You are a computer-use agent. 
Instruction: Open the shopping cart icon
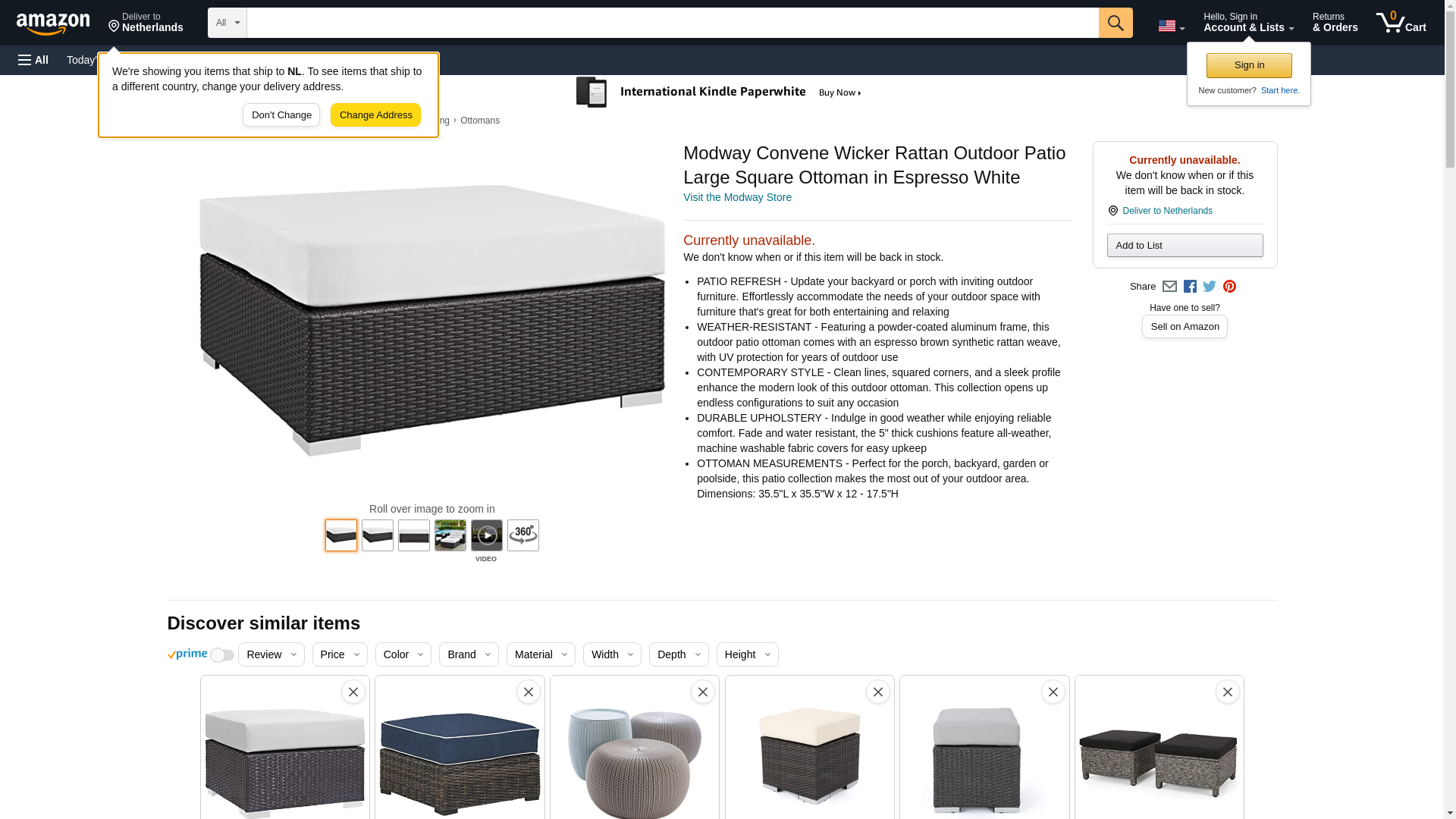[1401, 23]
